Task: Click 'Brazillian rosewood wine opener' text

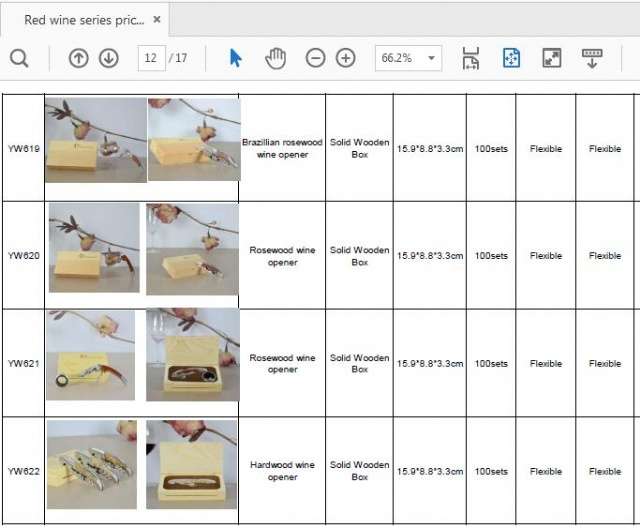Action: point(282,149)
